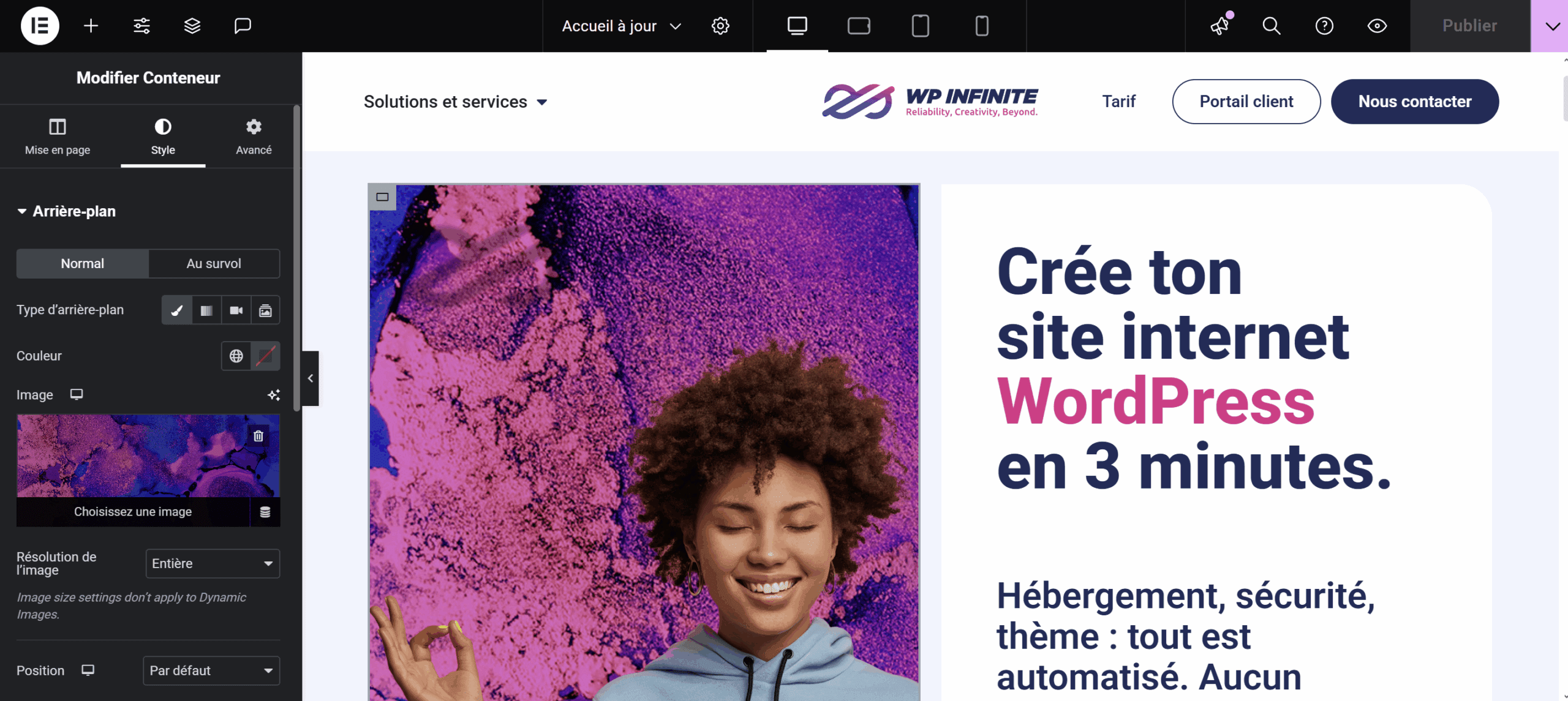The height and width of the screenshot is (701, 1568).
Task: Collapse the Arrière-plan section
Action: pos(66,211)
